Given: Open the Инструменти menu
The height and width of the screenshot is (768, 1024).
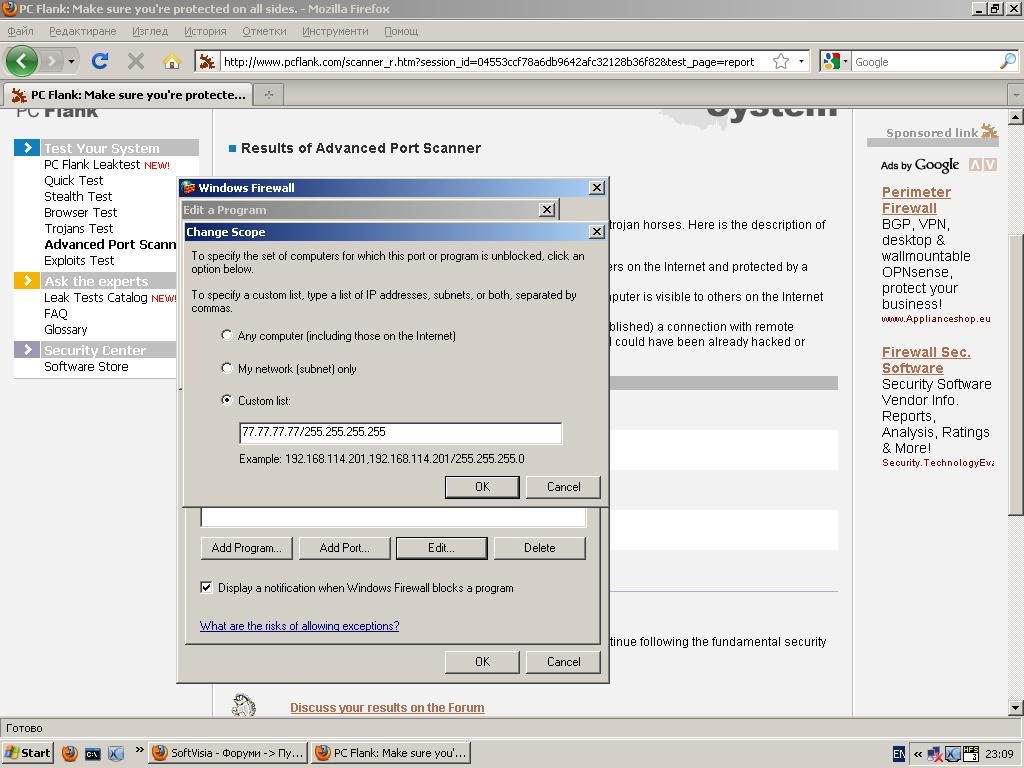Looking at the screenshot, I should pyautogui.click(x=335, y=31).
